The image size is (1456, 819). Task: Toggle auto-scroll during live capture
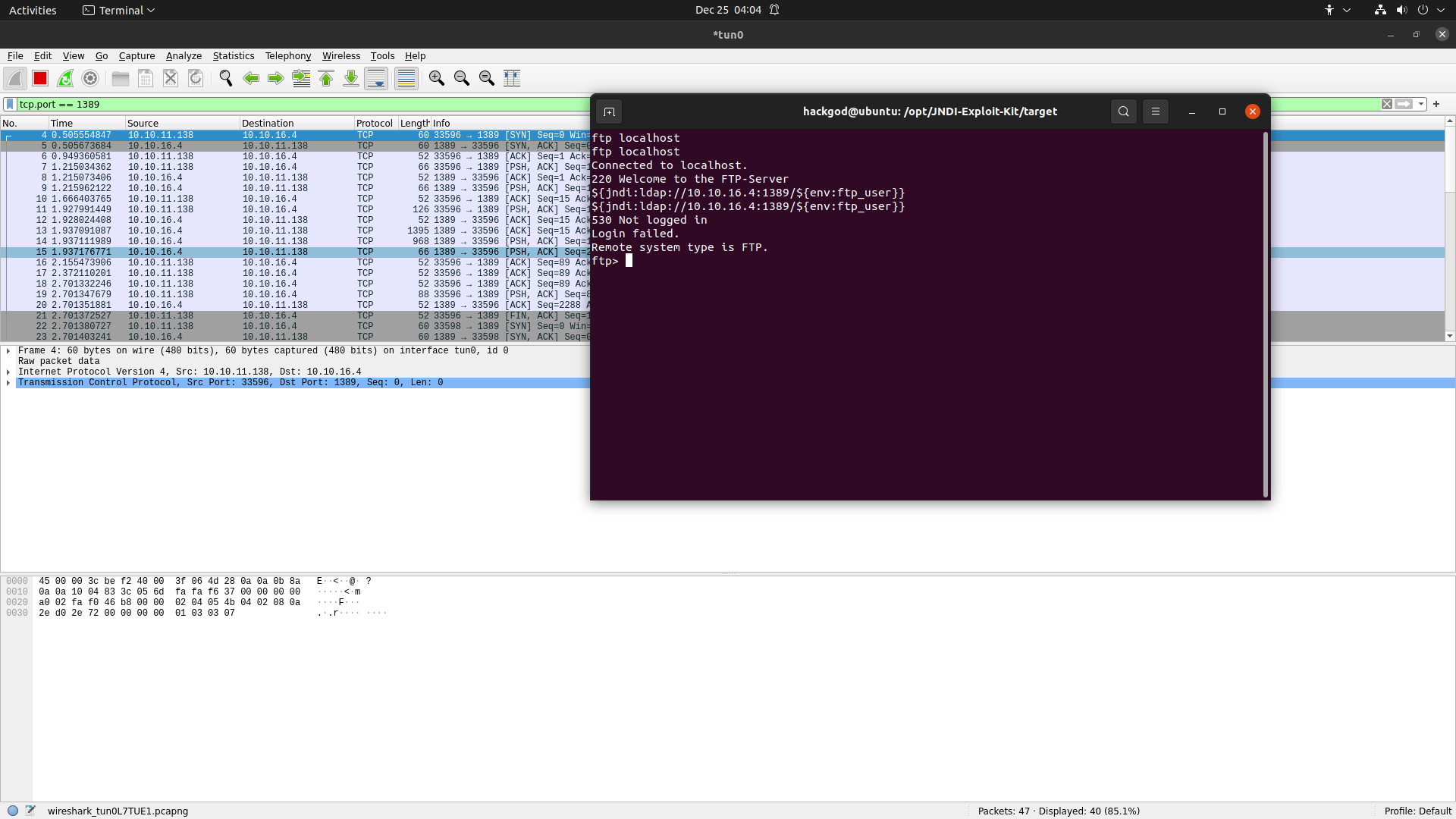click(x=376, y=78)
